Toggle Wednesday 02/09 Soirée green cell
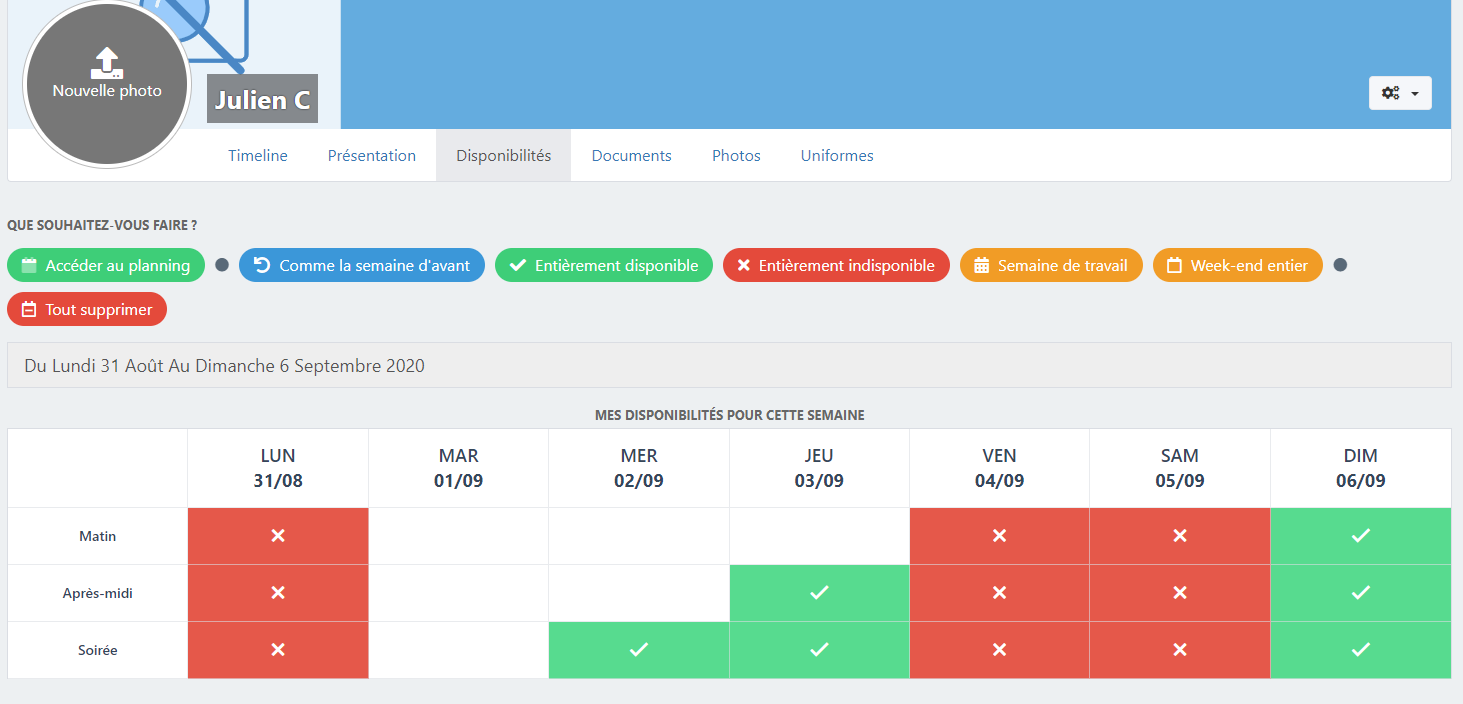1463x704 pixels. [x=638, y=650]
